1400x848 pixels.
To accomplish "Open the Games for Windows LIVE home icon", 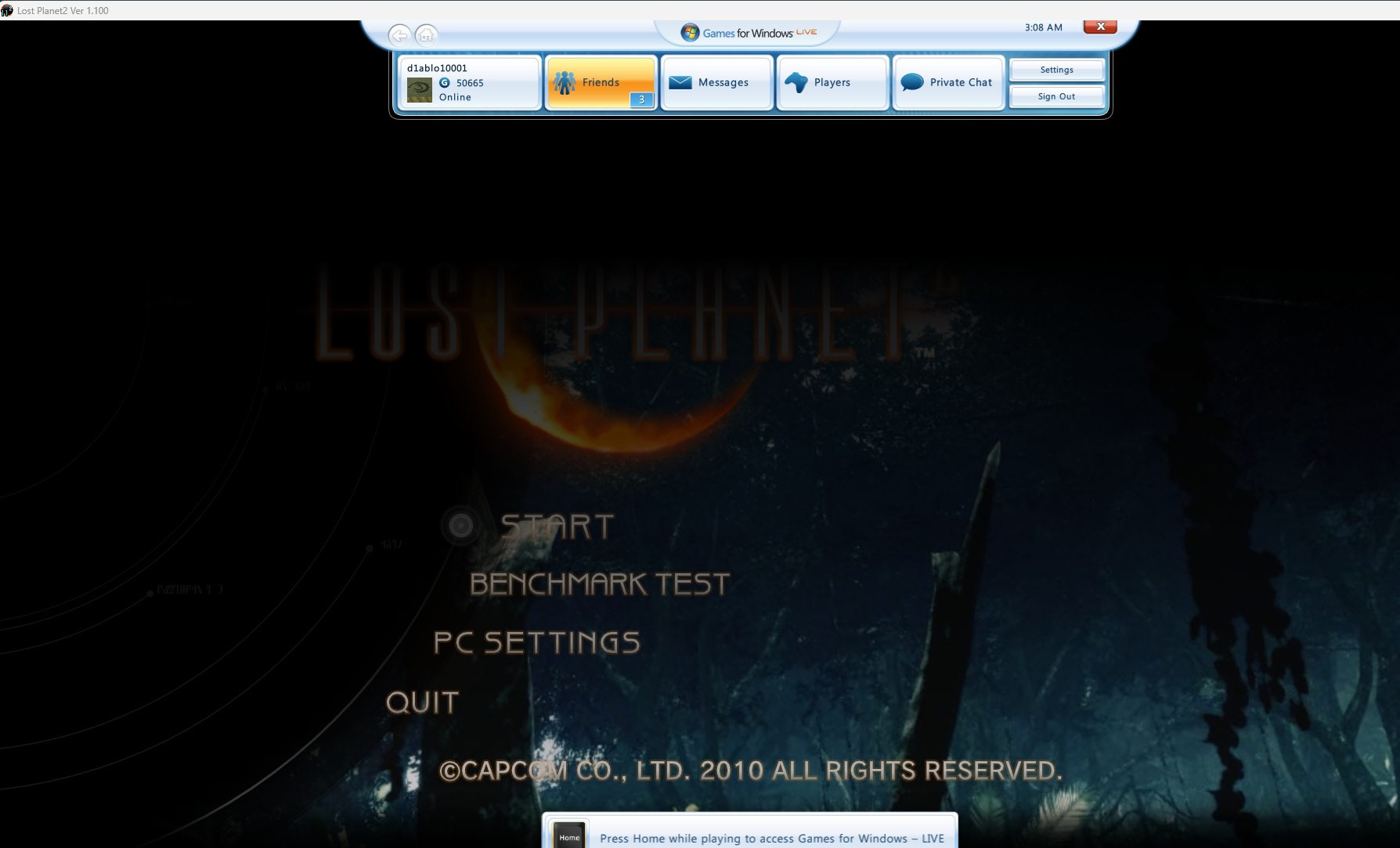I will tap(426, 34).
